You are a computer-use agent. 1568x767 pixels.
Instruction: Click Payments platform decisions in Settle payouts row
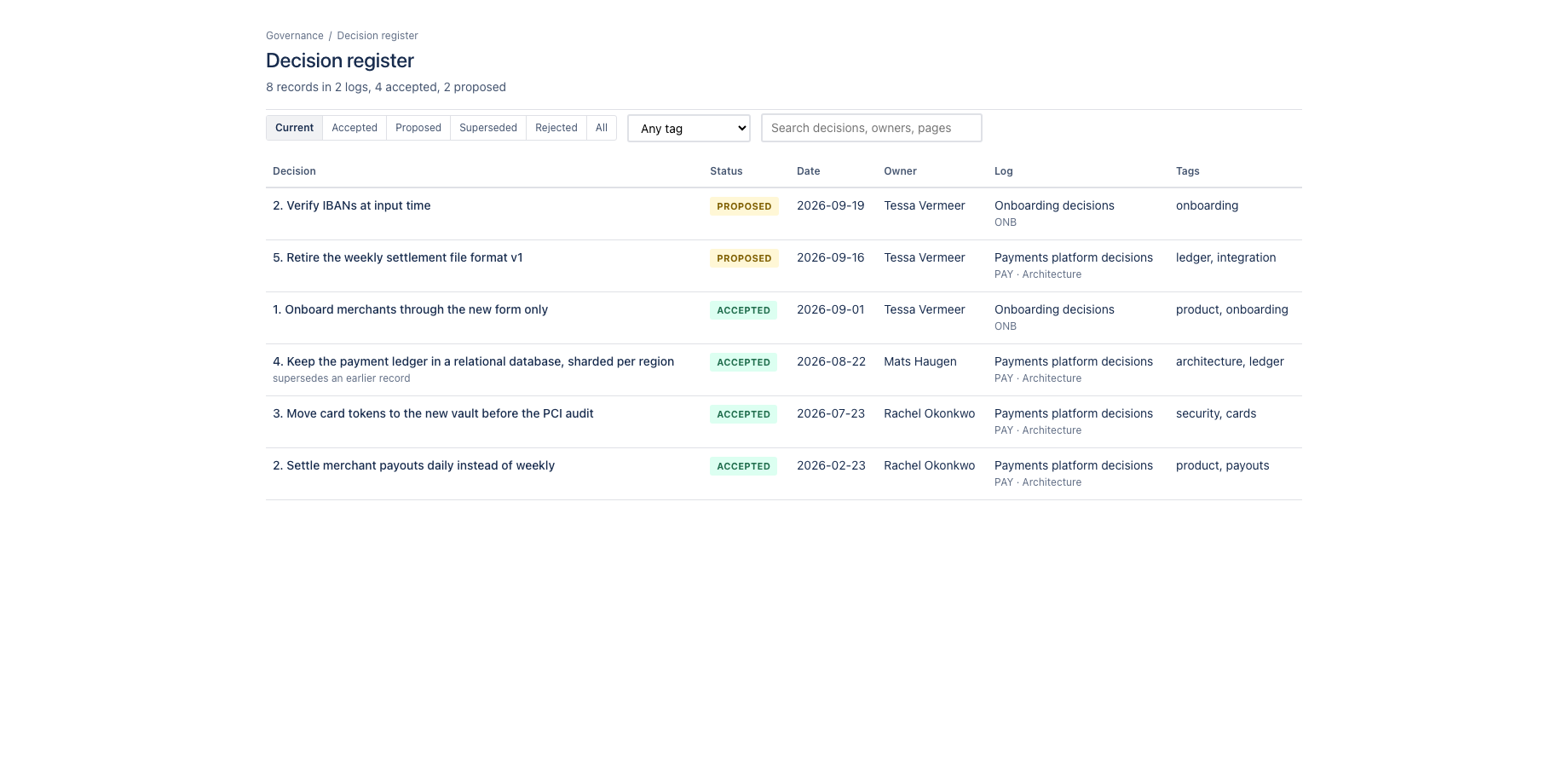(1073, 465)
